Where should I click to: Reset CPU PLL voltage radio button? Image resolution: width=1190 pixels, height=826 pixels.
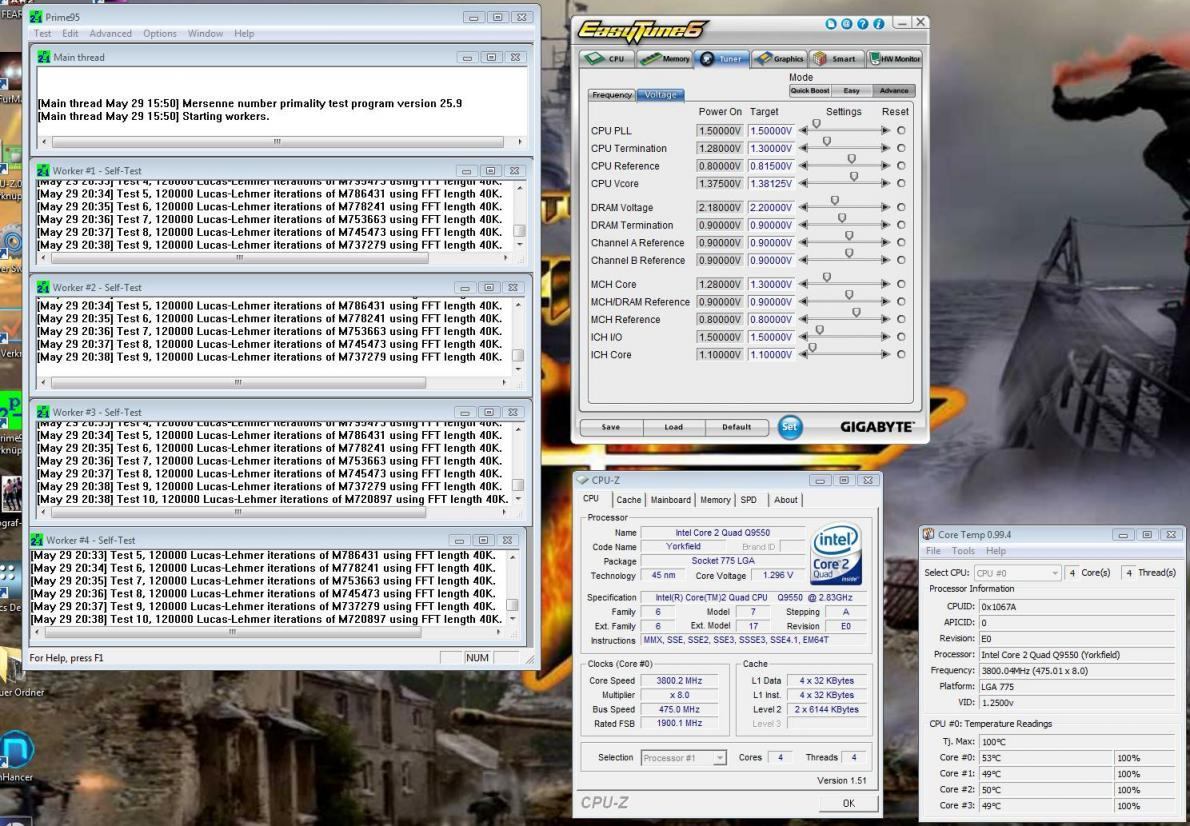point(901,131)
